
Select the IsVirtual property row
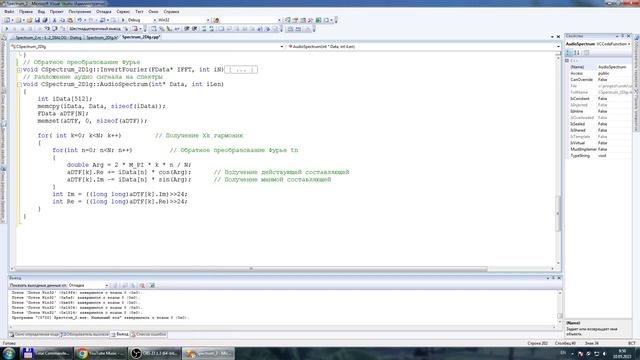(x=598, y=143)
